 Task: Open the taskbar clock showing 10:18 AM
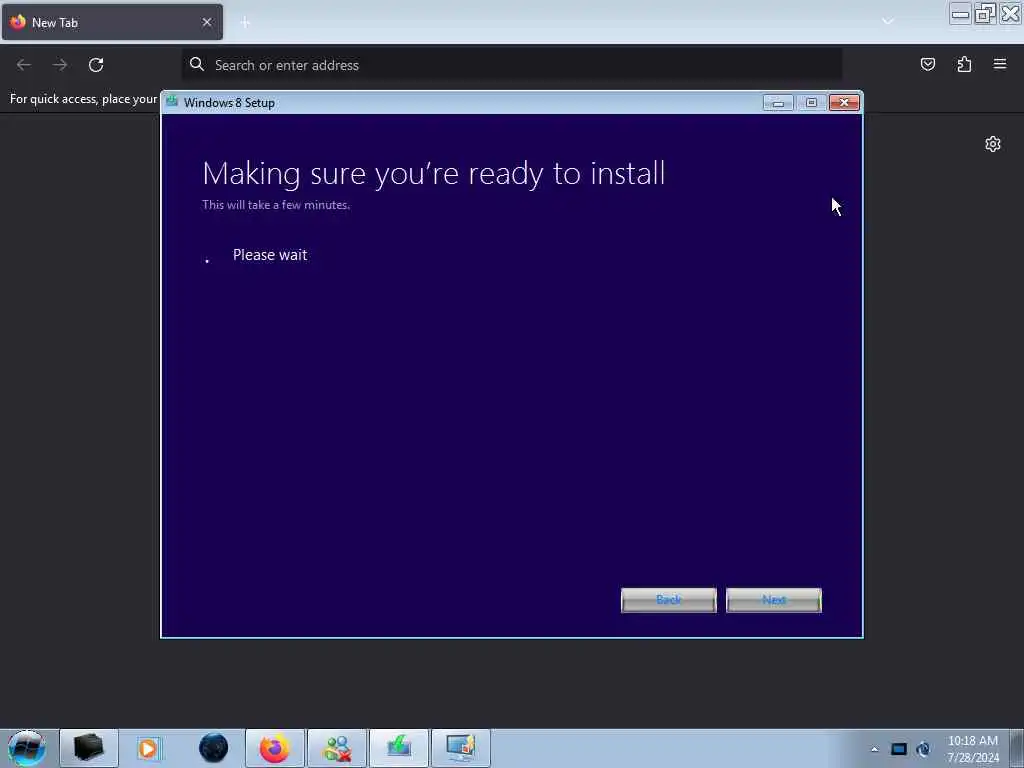click(972, 749)
